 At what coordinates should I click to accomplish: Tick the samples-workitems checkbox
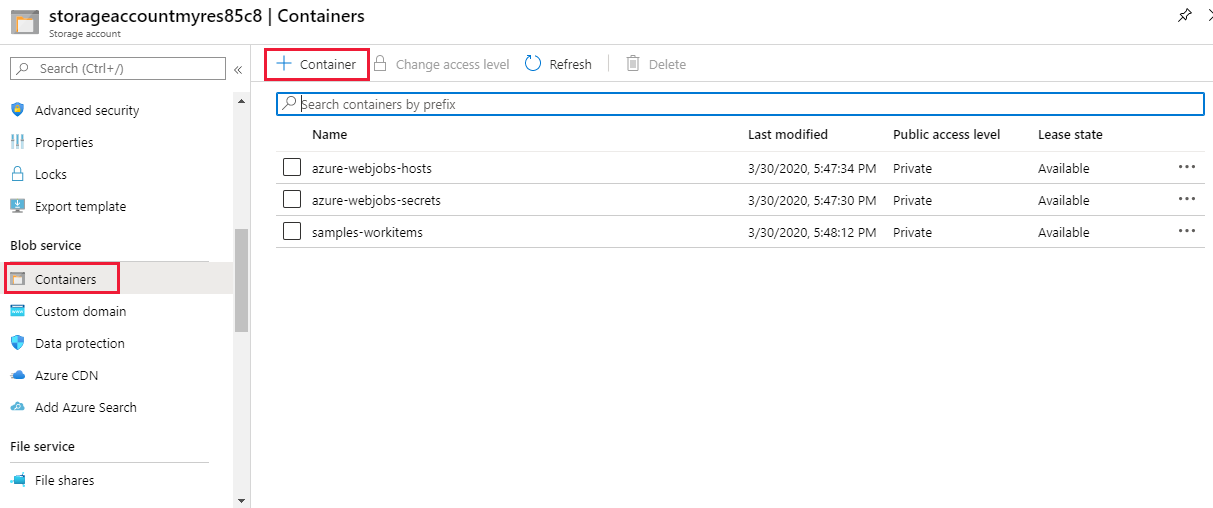tap(292, 232)
